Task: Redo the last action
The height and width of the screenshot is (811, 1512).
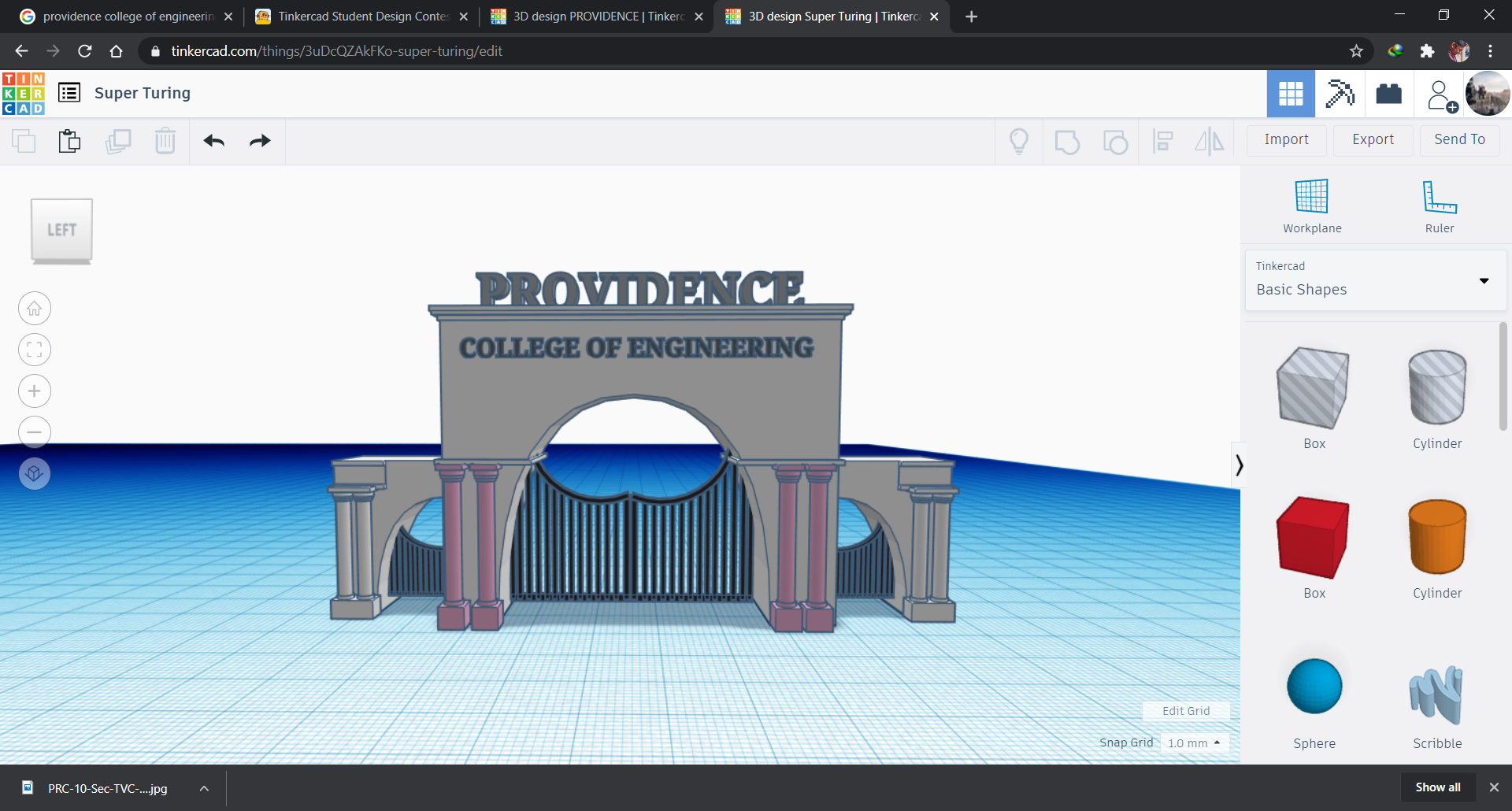Action: tap(260, 141)
